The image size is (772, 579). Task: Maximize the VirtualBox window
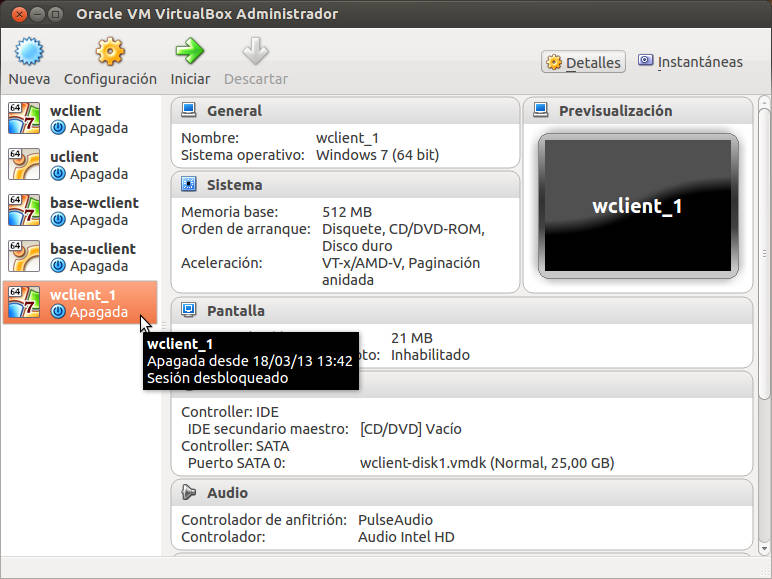click(56, 14)
